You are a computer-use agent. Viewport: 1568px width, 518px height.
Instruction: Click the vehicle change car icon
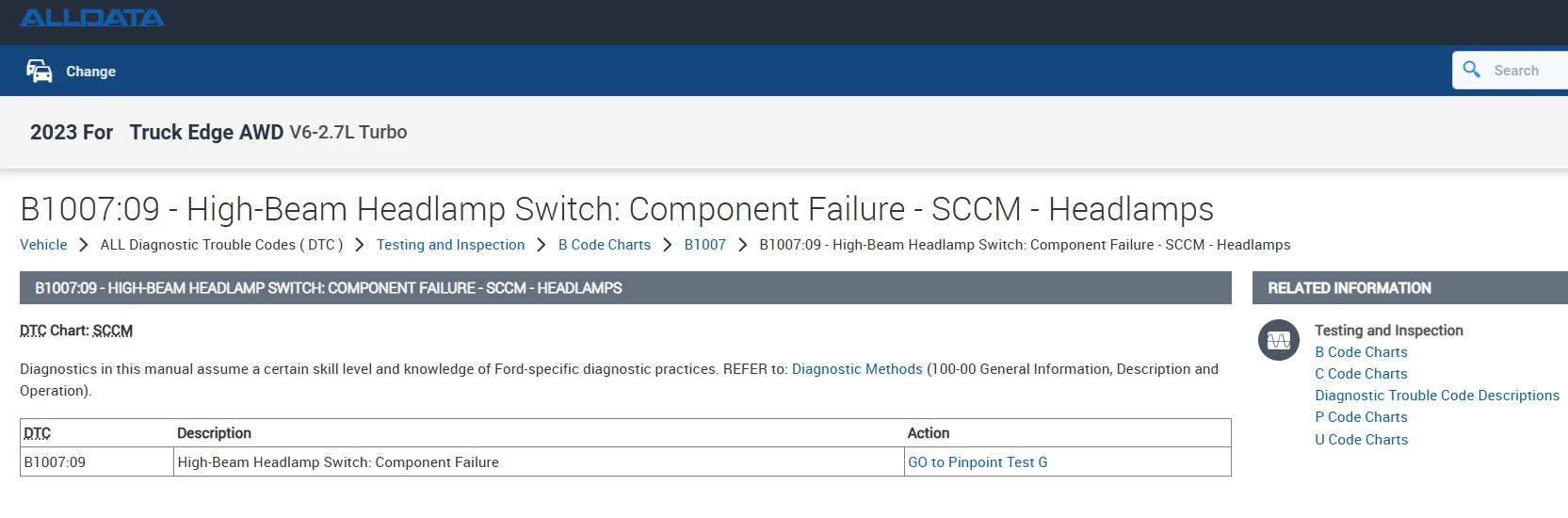pos(40,71)
